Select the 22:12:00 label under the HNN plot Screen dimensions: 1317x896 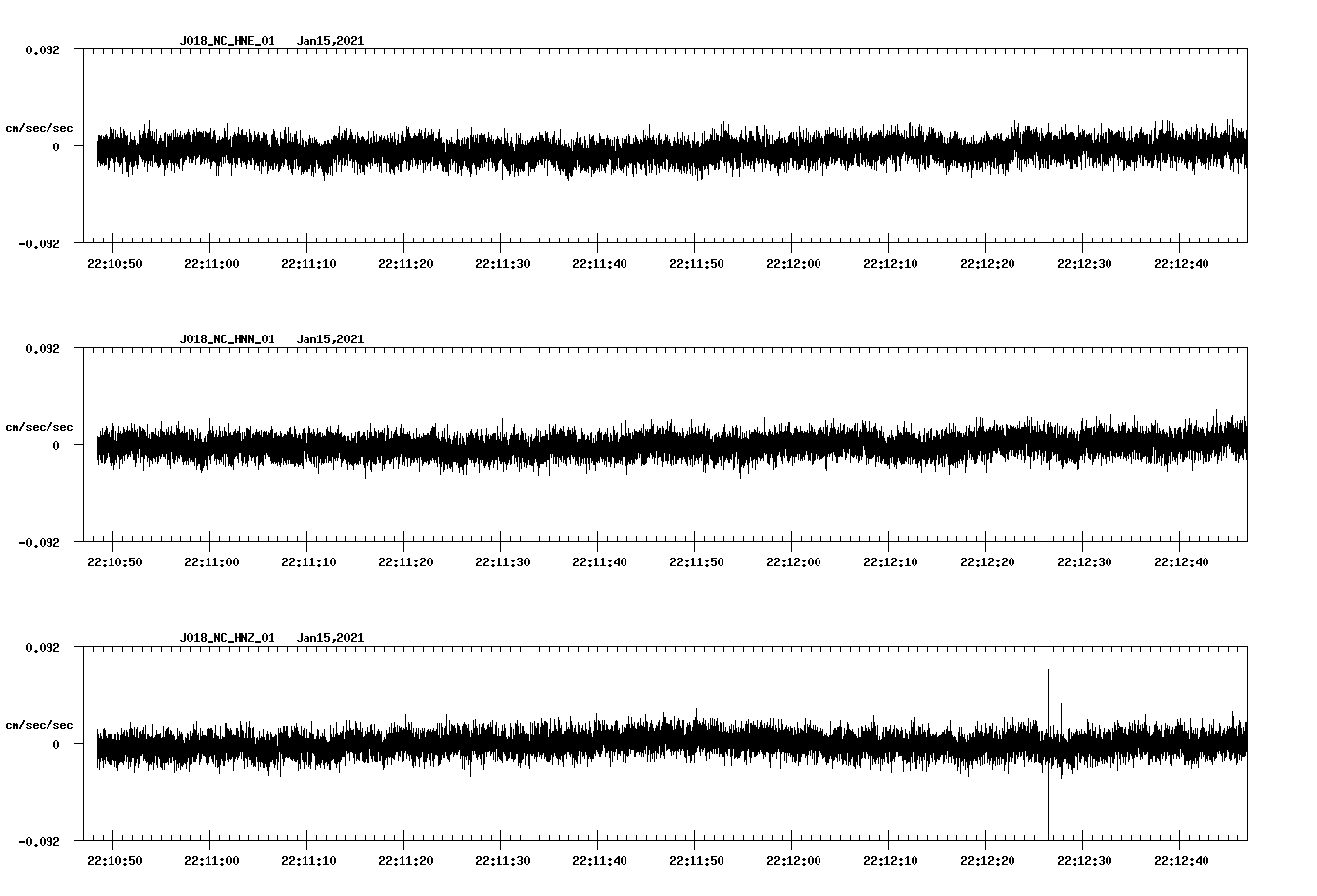(x=793, y=560)
